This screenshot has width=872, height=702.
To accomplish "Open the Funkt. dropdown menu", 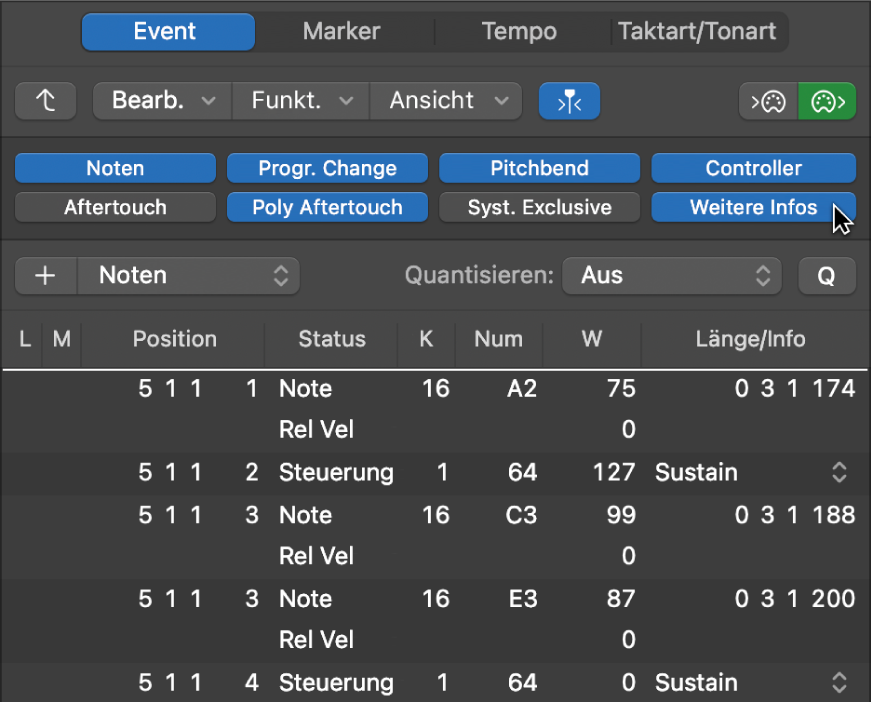I will click(x=301, y=101).
